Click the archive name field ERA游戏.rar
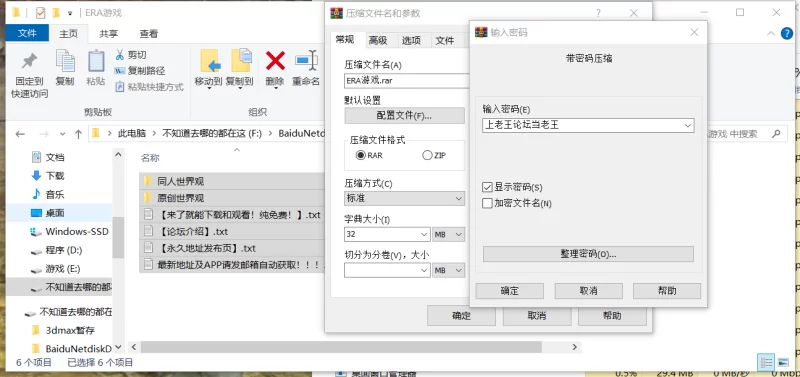The image size is (800, 377). [x=407, y=81]
